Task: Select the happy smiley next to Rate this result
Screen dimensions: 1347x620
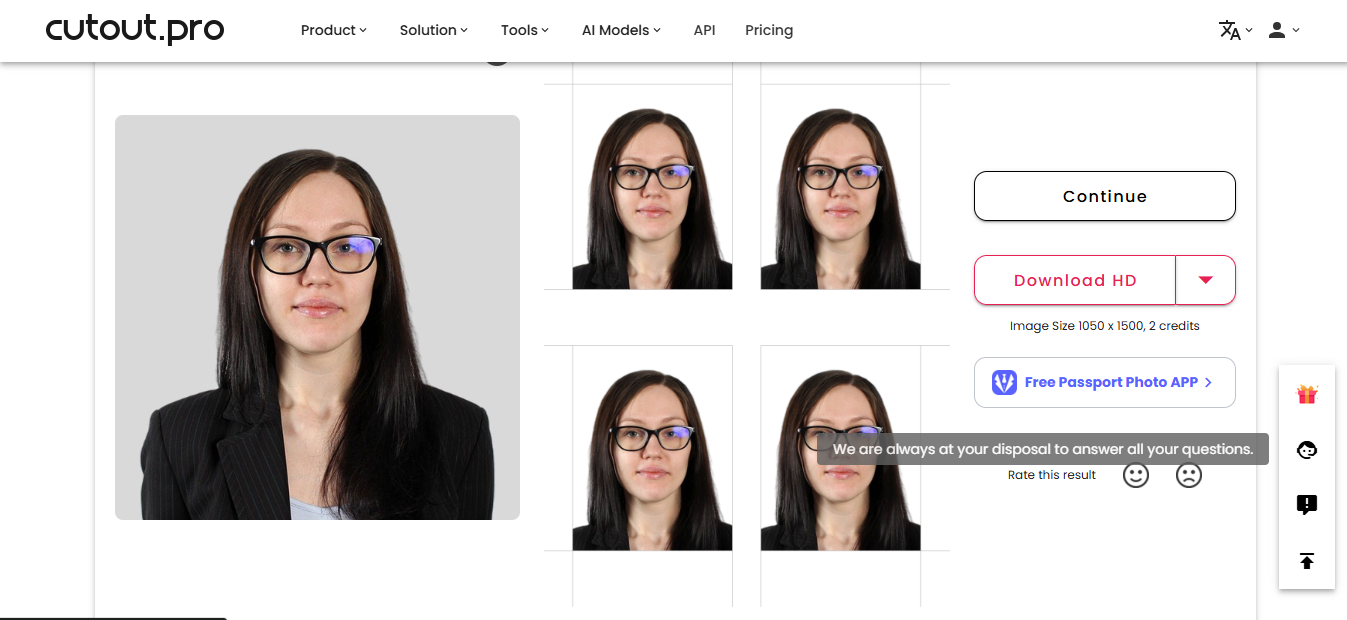Action: tap(1136, 475)
